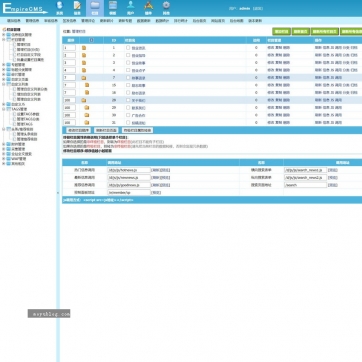The image size is (362, 362).
Task: Click the e/member/cp address field
Action: [x=129, y=192]
